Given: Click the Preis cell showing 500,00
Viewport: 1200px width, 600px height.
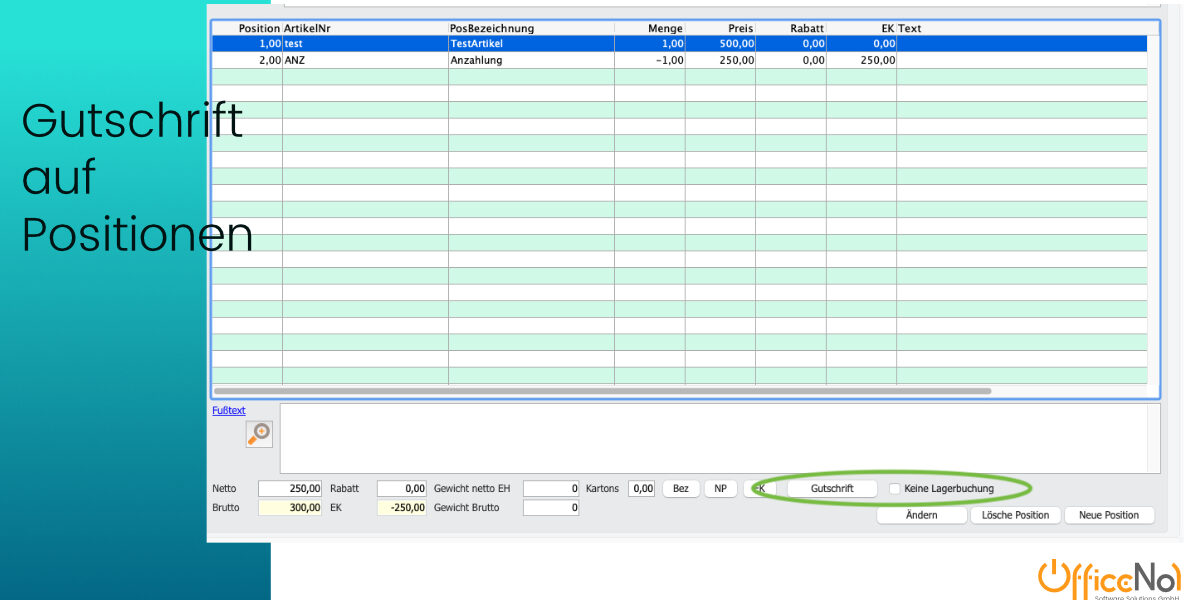Looking at the screenshot, I should (x=720, y=44).
